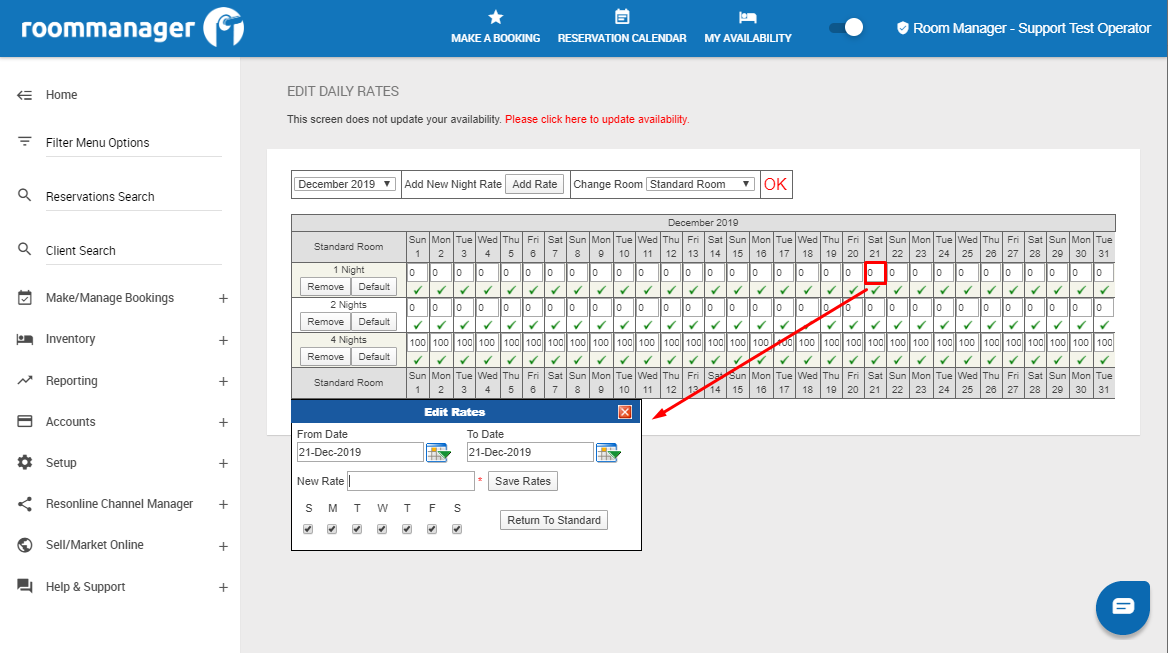Click the Resonline Channel Manager share icon
1168x653 pixels.
coord(25,504)
